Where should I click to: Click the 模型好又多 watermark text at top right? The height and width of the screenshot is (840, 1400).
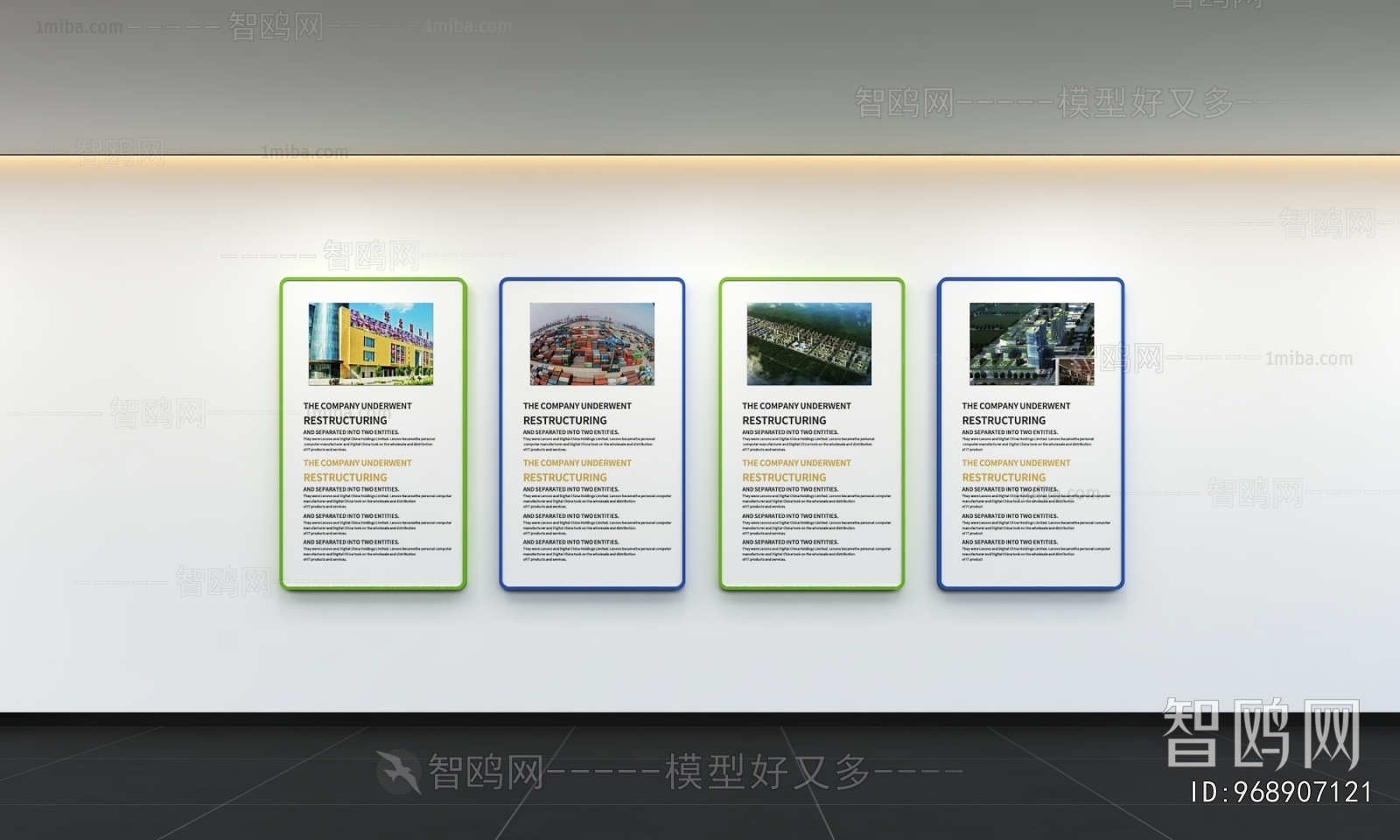pos(1144,103)
